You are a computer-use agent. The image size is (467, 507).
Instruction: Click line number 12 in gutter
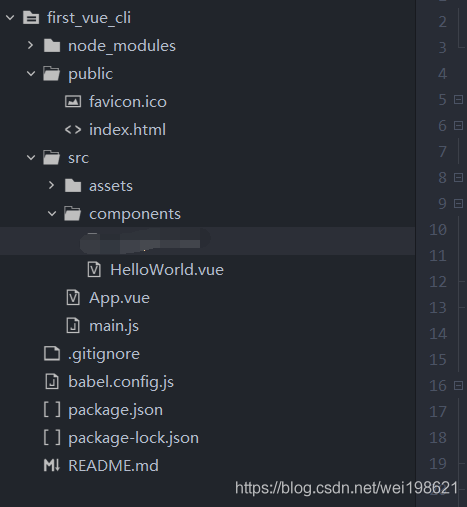(438, 282)
